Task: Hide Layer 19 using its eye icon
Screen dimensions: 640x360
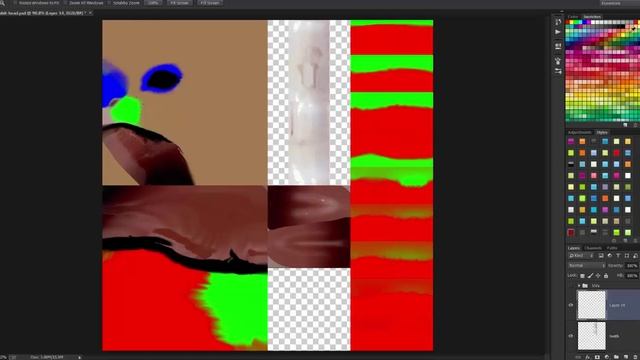Action: (571, 305)
